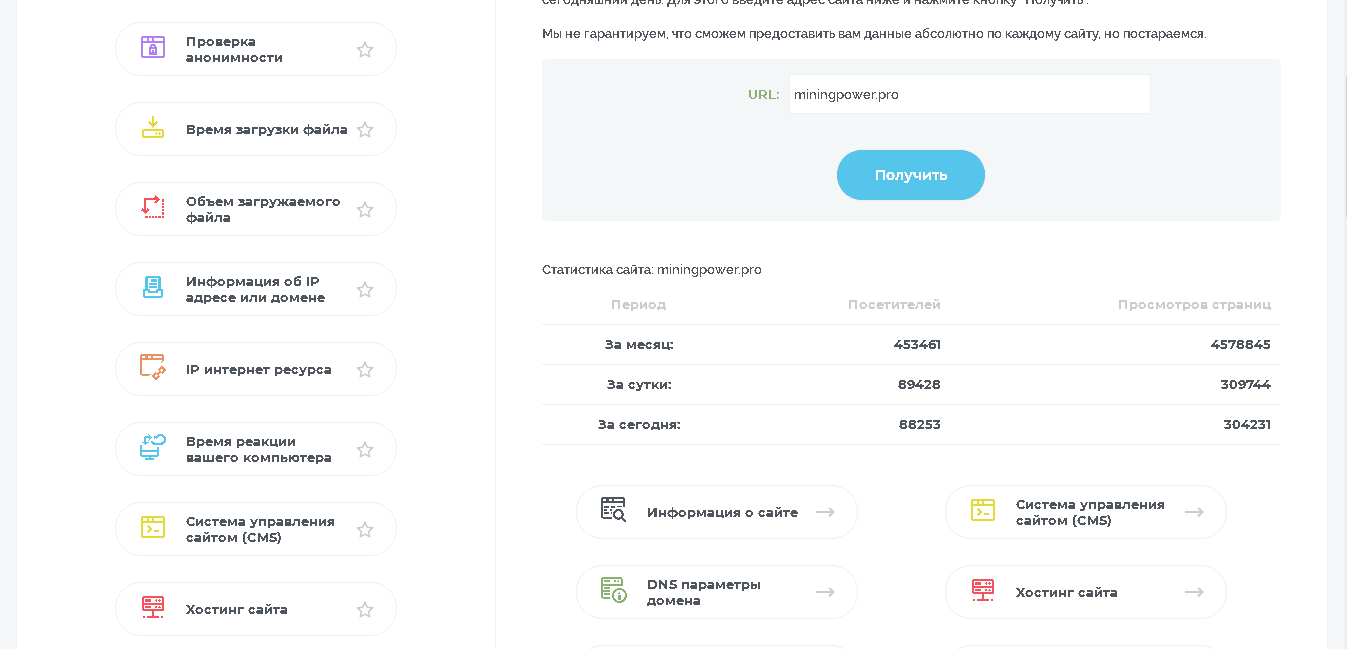
Task: Toggle the star next to Система управления сайтом
Action: (365, 528)
